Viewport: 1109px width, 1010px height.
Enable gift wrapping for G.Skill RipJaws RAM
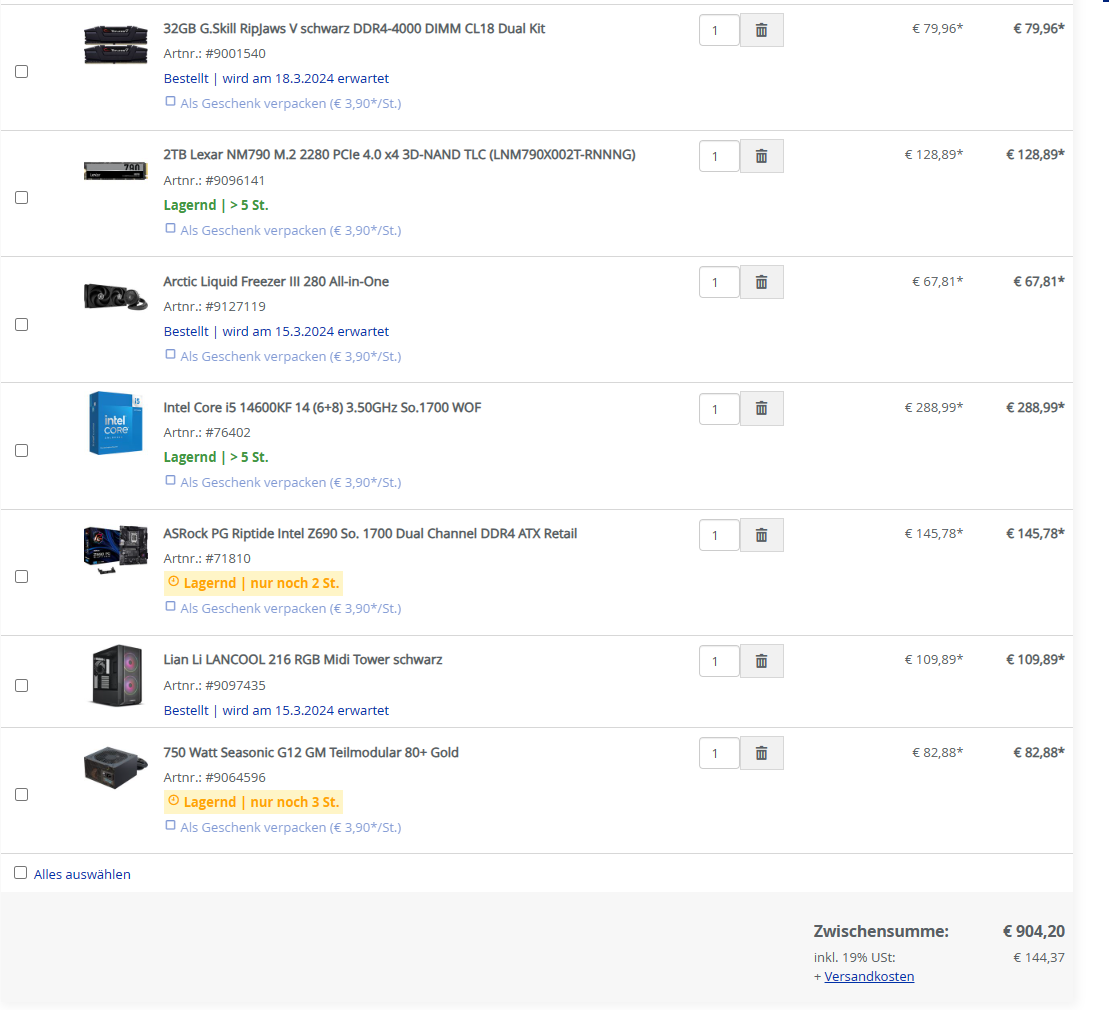point(170,101)
